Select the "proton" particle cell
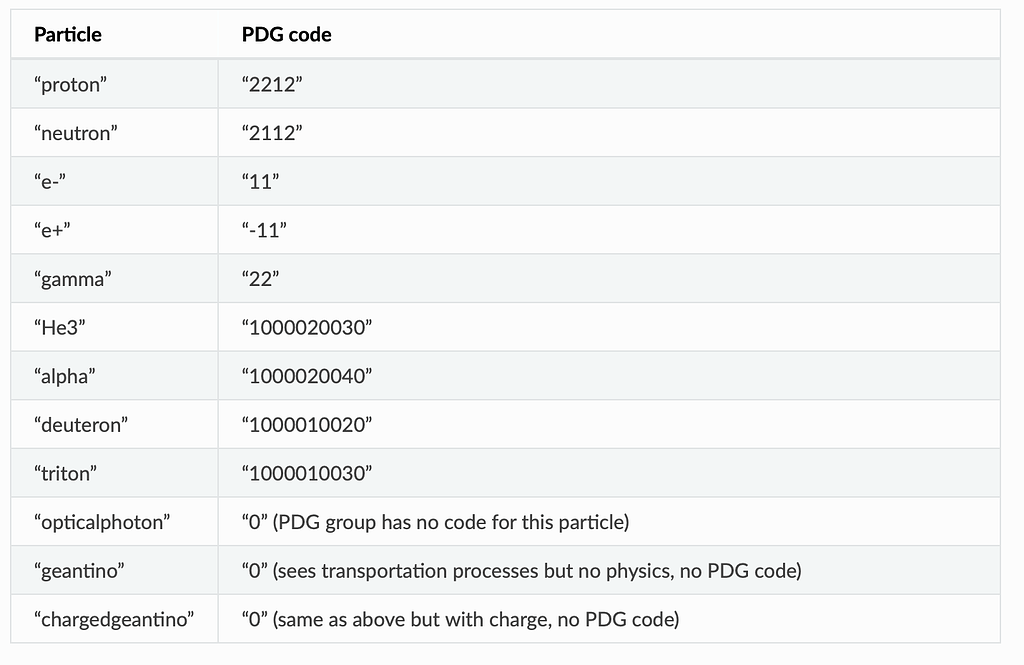This screenshot has width=1024, height=665. click(x=71, y=85)
